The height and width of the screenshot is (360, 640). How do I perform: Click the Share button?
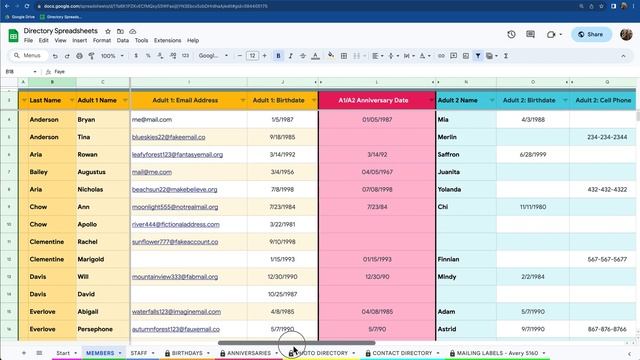(x=591, y=35)
